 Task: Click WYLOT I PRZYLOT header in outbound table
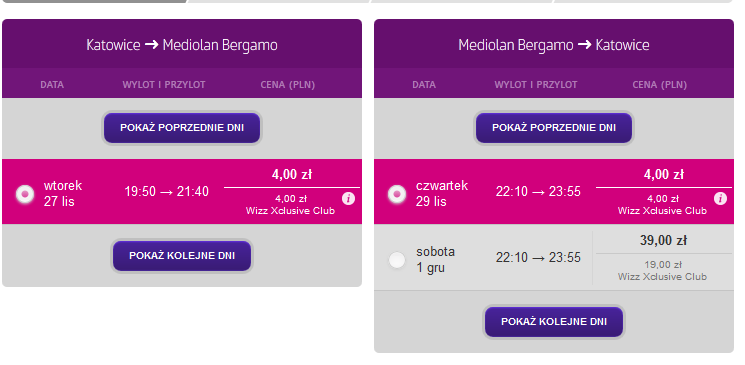[164, 85]
